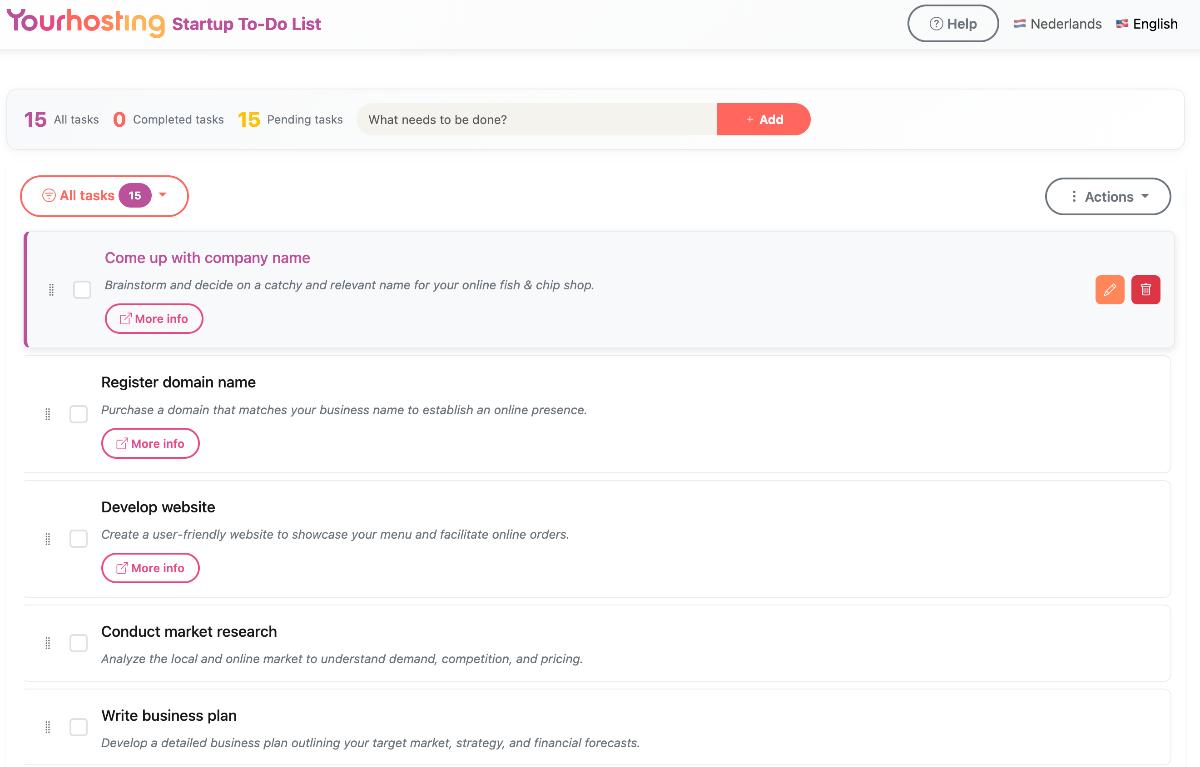
Task: Click the edit pencil icon on the highlighted task
Action: point(1110,289)
